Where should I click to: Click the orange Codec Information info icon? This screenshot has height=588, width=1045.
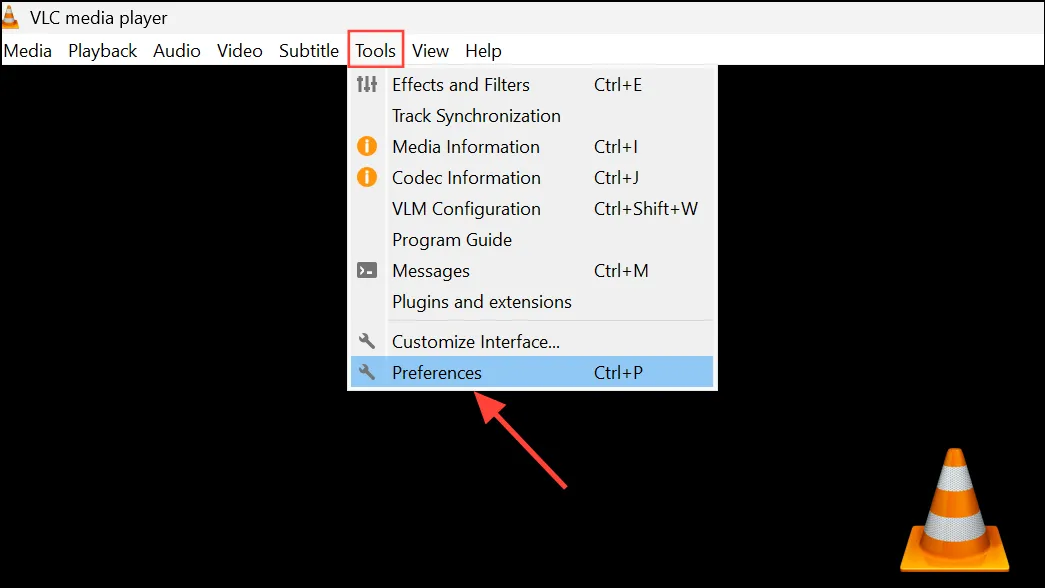pyautogui.click(x=367, y=177)
